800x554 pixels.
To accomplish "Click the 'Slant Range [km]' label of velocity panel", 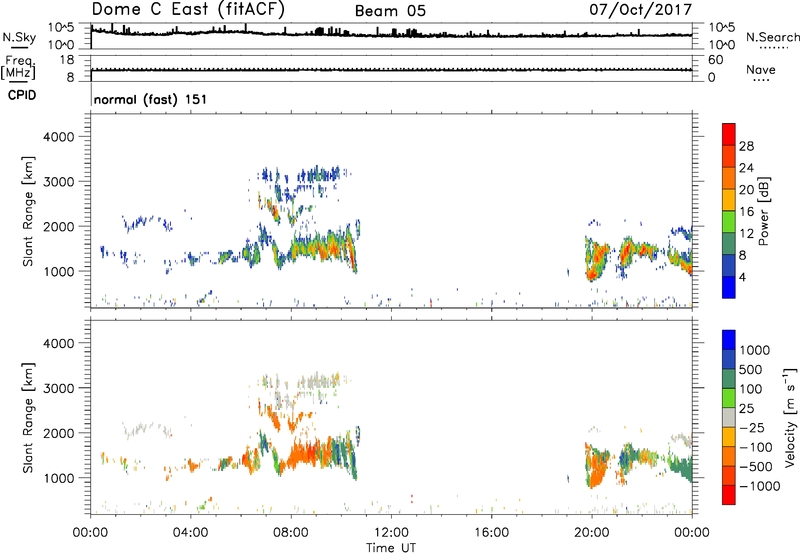I will tap(29, 417).
